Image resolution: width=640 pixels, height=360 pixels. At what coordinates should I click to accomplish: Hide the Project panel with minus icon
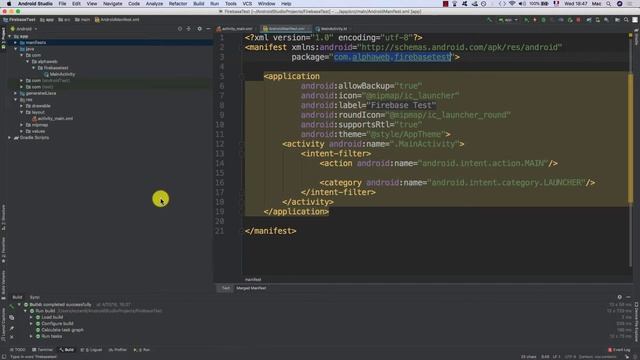coord(208,29)
